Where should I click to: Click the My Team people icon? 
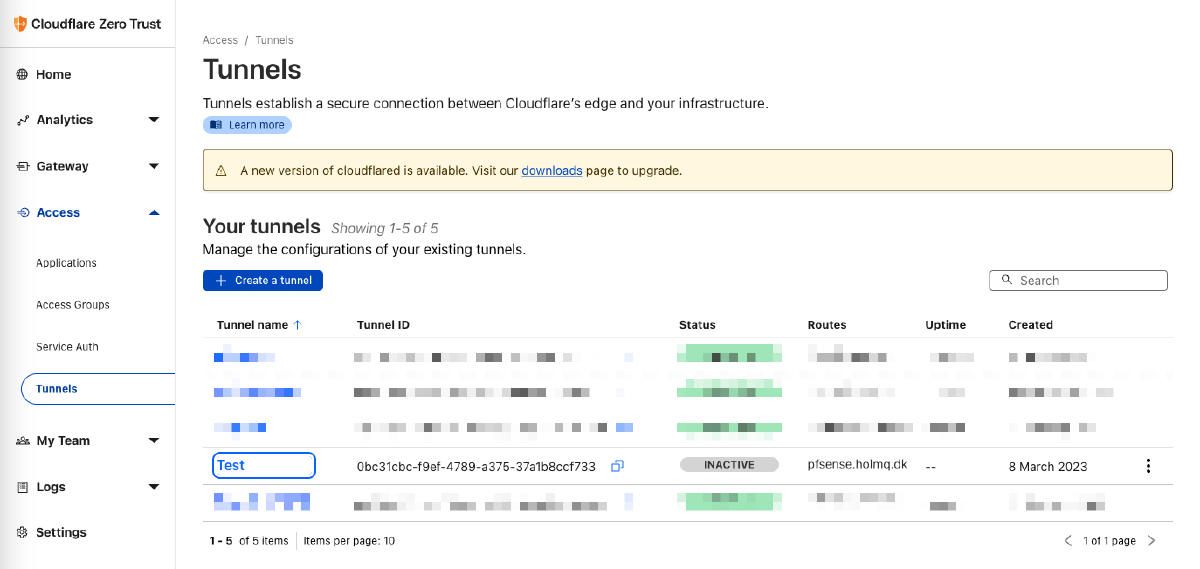pos(22,441)
